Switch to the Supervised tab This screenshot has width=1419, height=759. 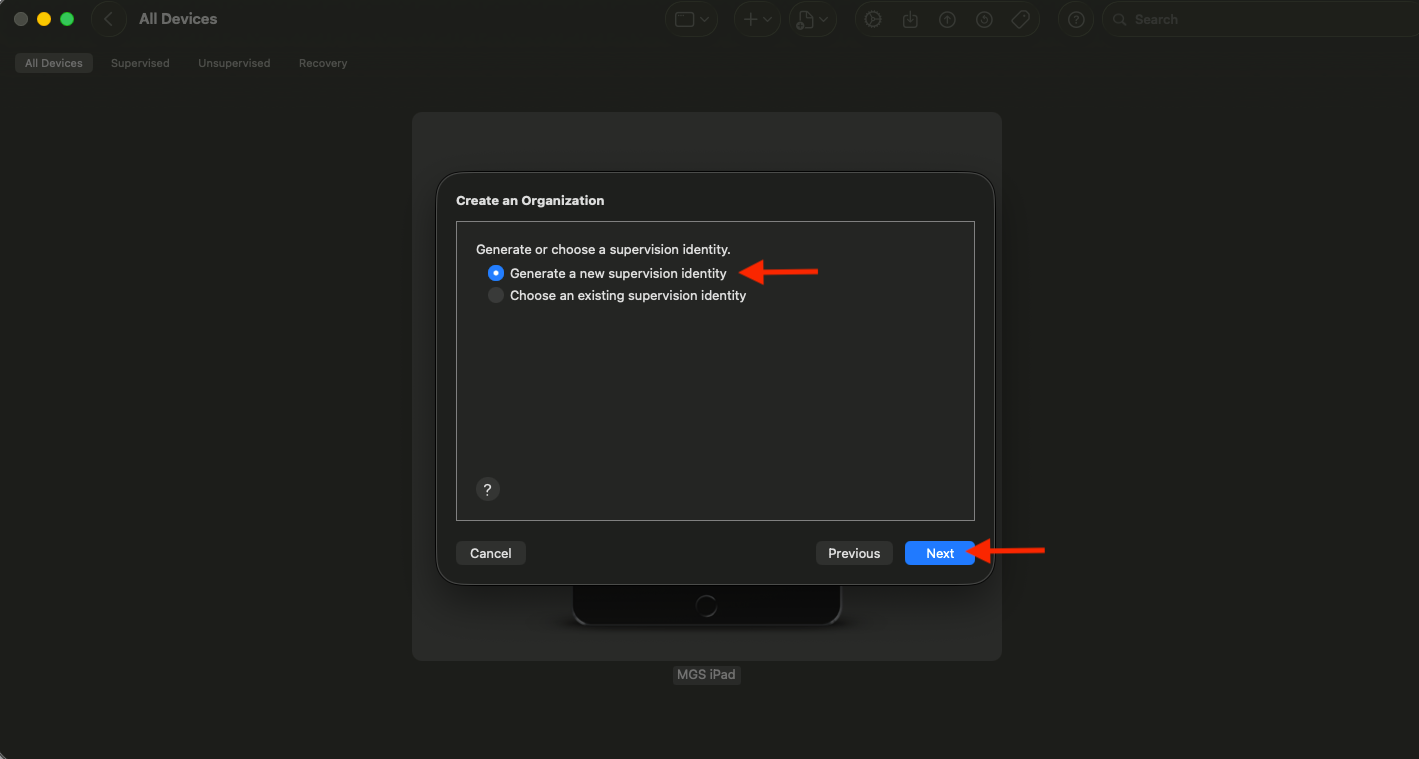[140, 63]
